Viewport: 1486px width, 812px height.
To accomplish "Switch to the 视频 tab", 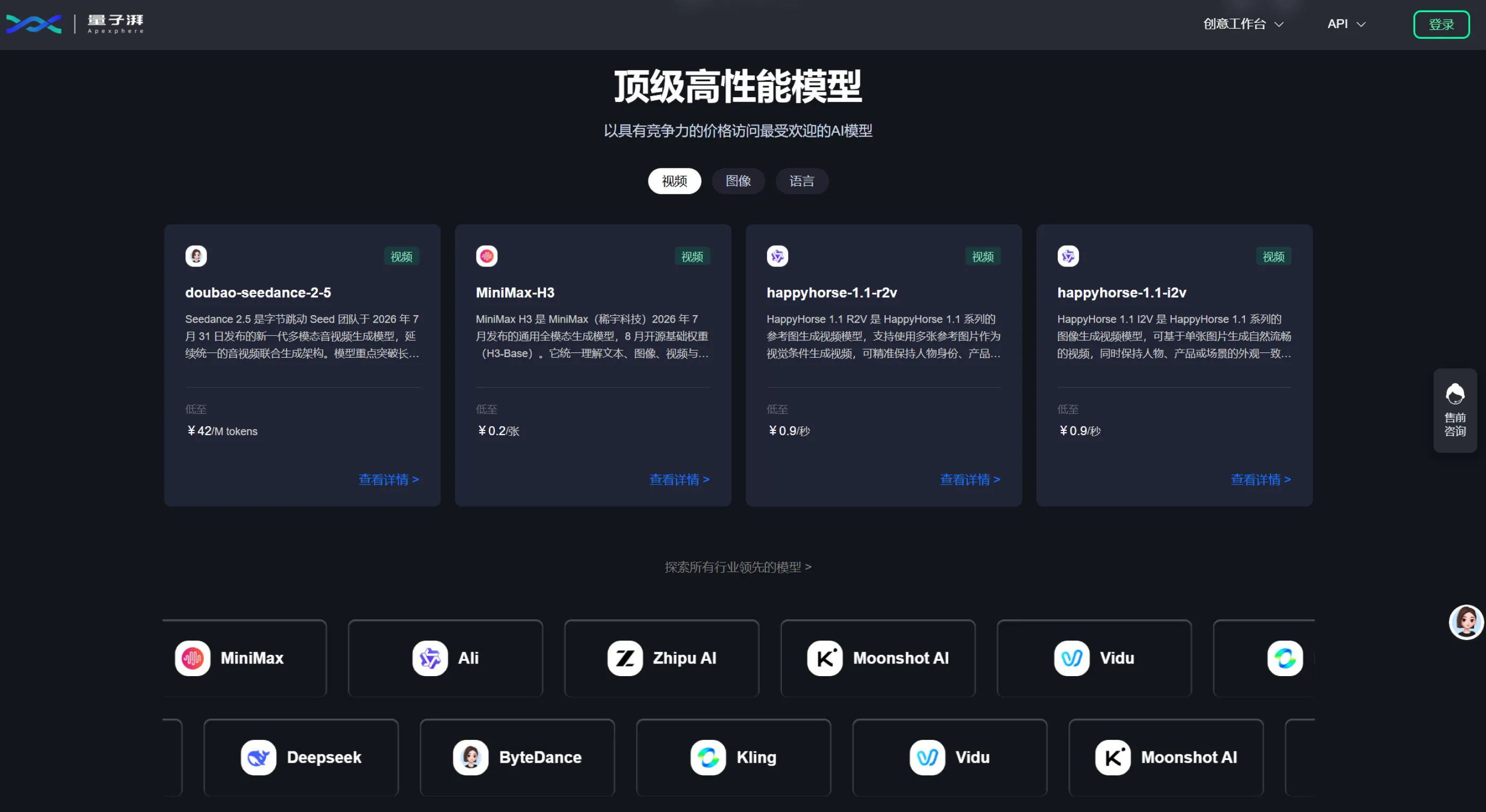I will coord(675,181).
